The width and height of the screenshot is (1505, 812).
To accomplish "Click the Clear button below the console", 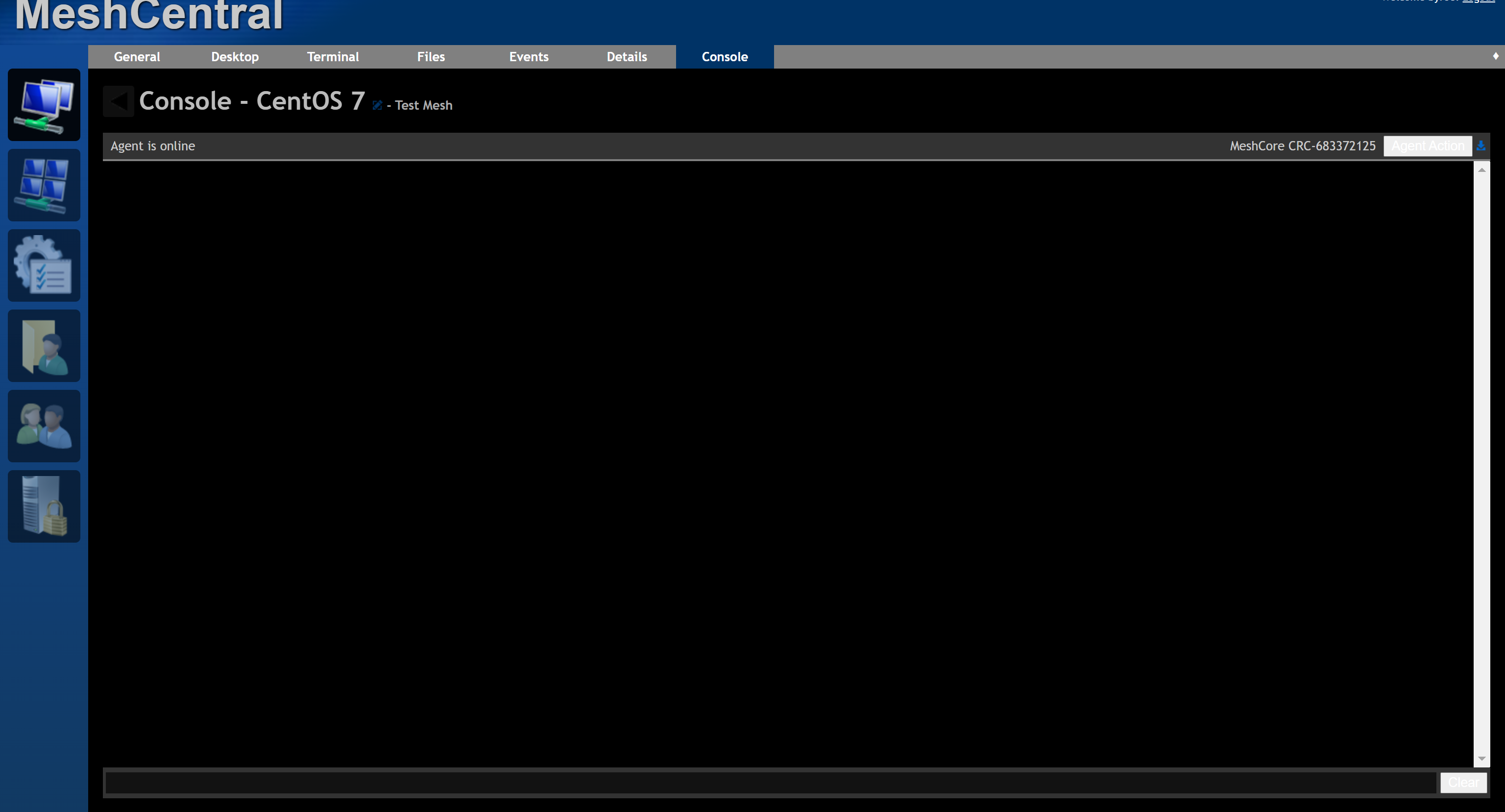I will (x=1463, y=782).
